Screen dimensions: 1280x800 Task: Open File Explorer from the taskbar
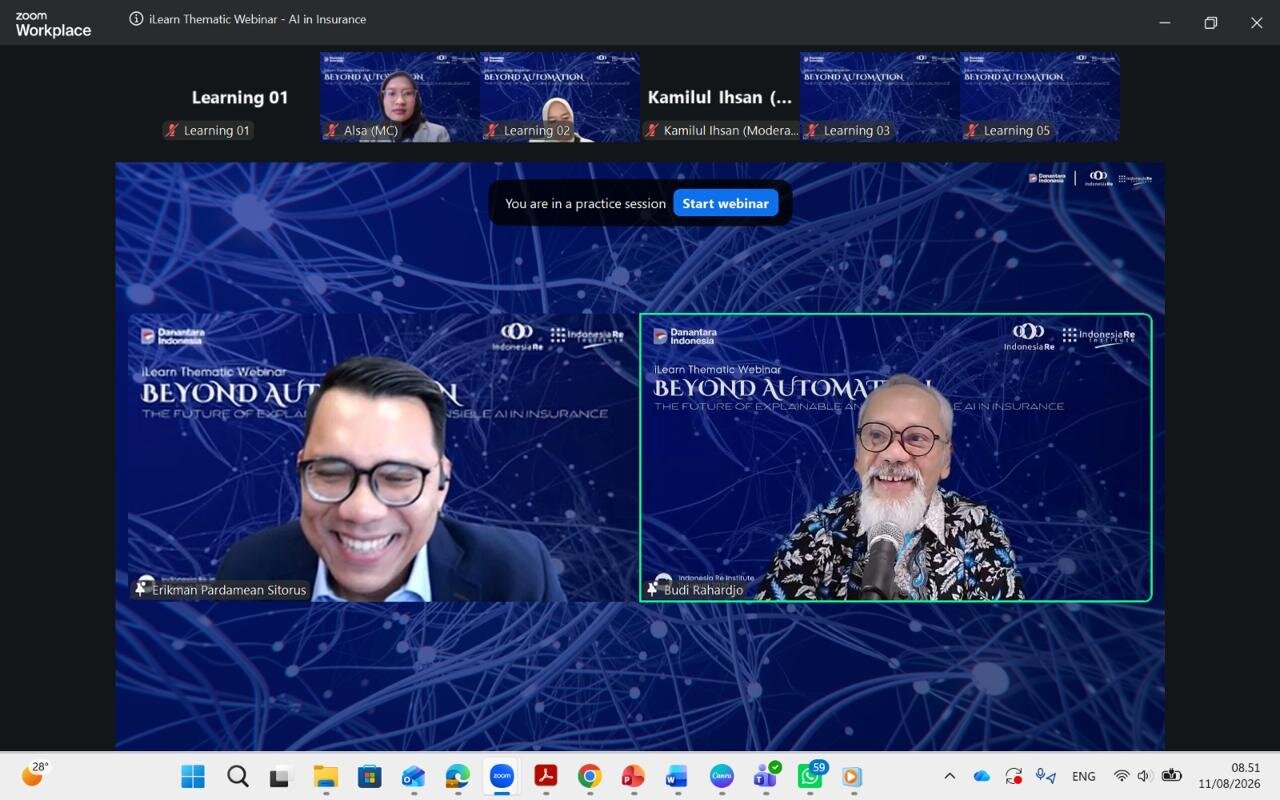325,776
